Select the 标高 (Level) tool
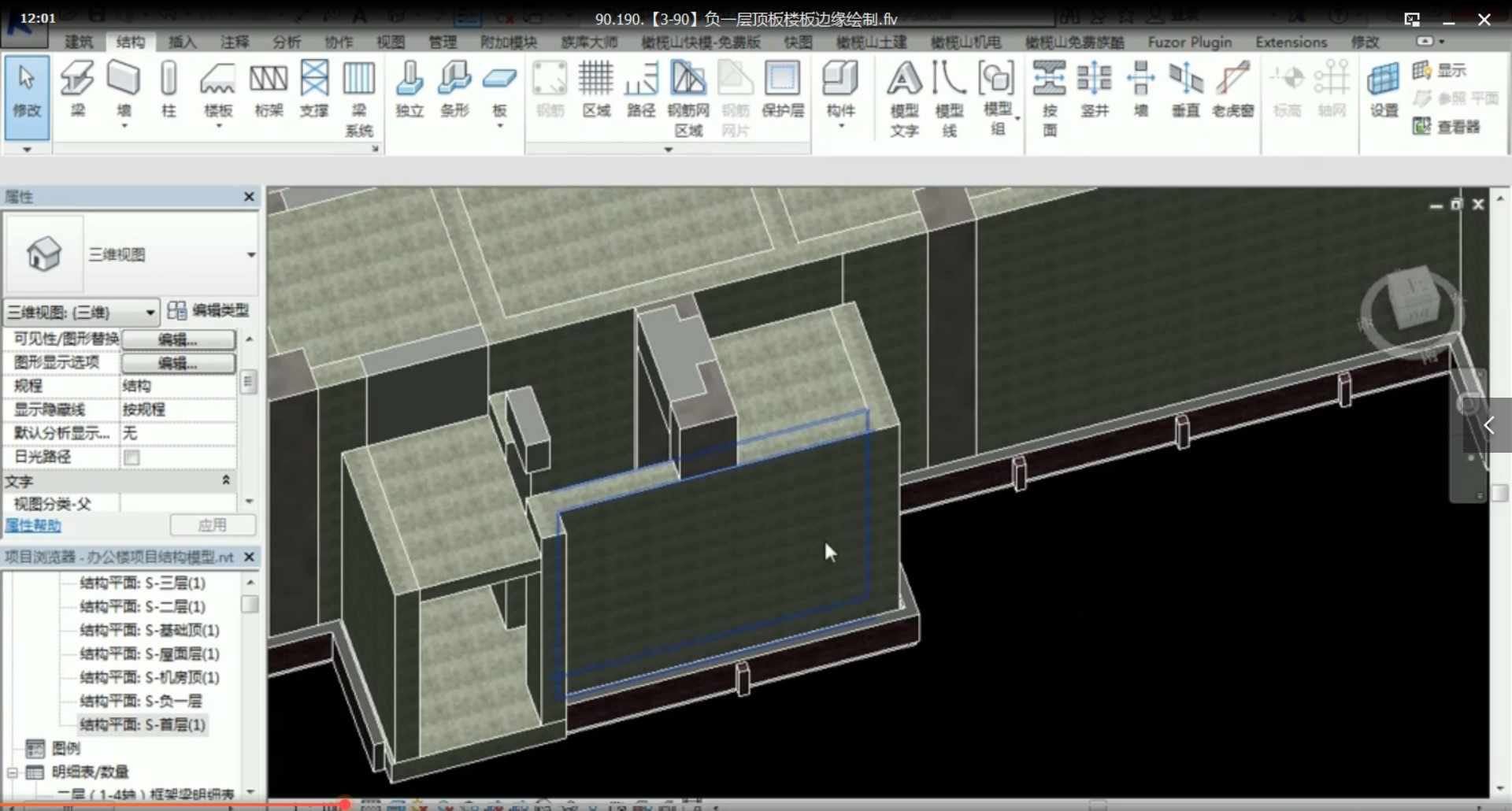This screenshot has width=1512, height=811. [x=1287, y=91]
